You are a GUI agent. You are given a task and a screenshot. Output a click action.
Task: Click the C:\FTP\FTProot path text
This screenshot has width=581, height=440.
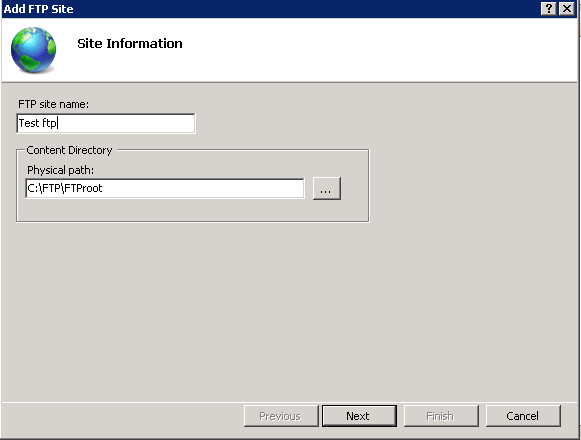[65, 188]
